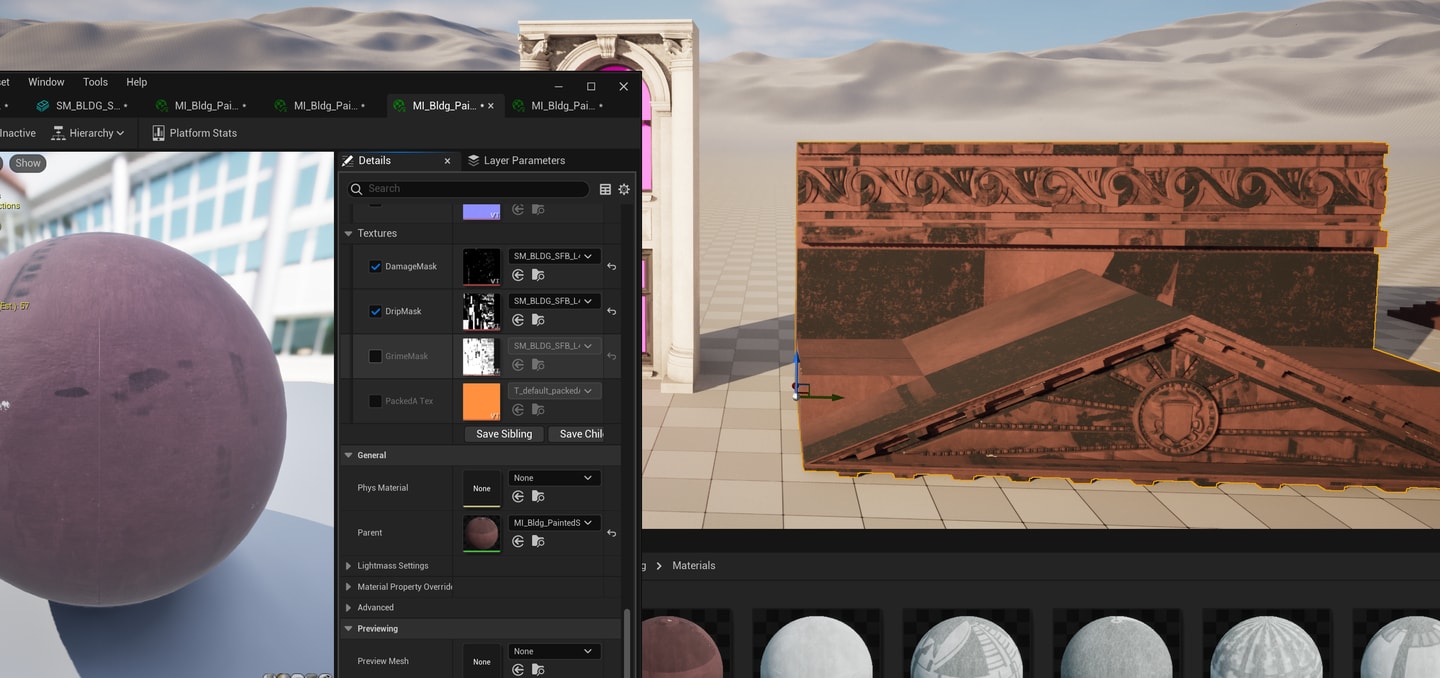1440x678 pixels.
Task: Browse to Preview Mesh asset
Action: (x=538, y=670)
